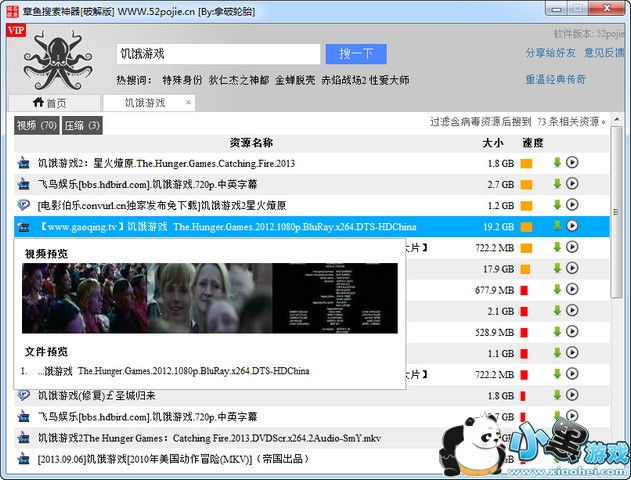The image size is (631, 480).
Task: Select the 饥饿游戏 search results tab
Action: pyautogui.click(x=149, y=103)
